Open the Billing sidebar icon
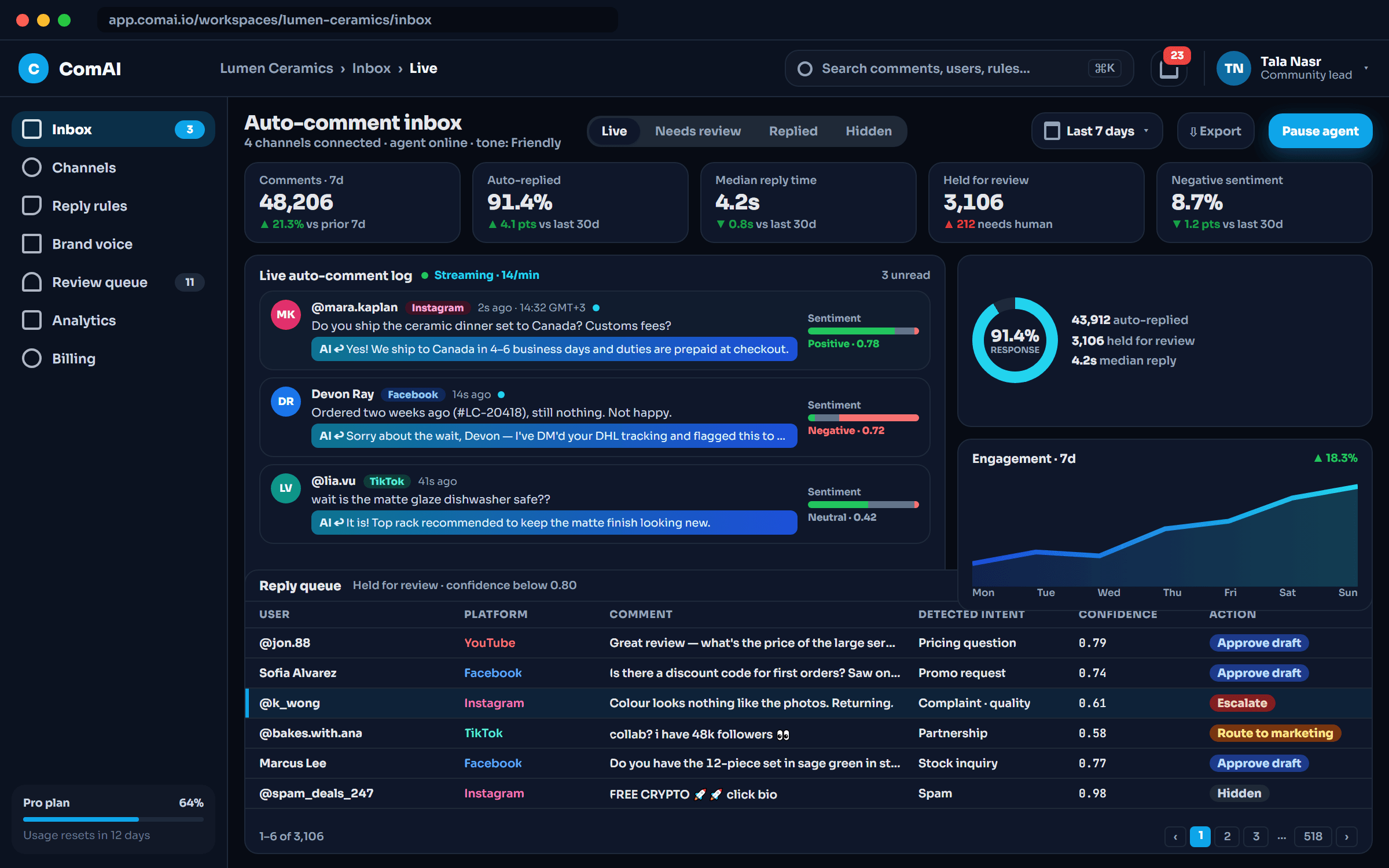1389x868 pixels. (32, 358)
